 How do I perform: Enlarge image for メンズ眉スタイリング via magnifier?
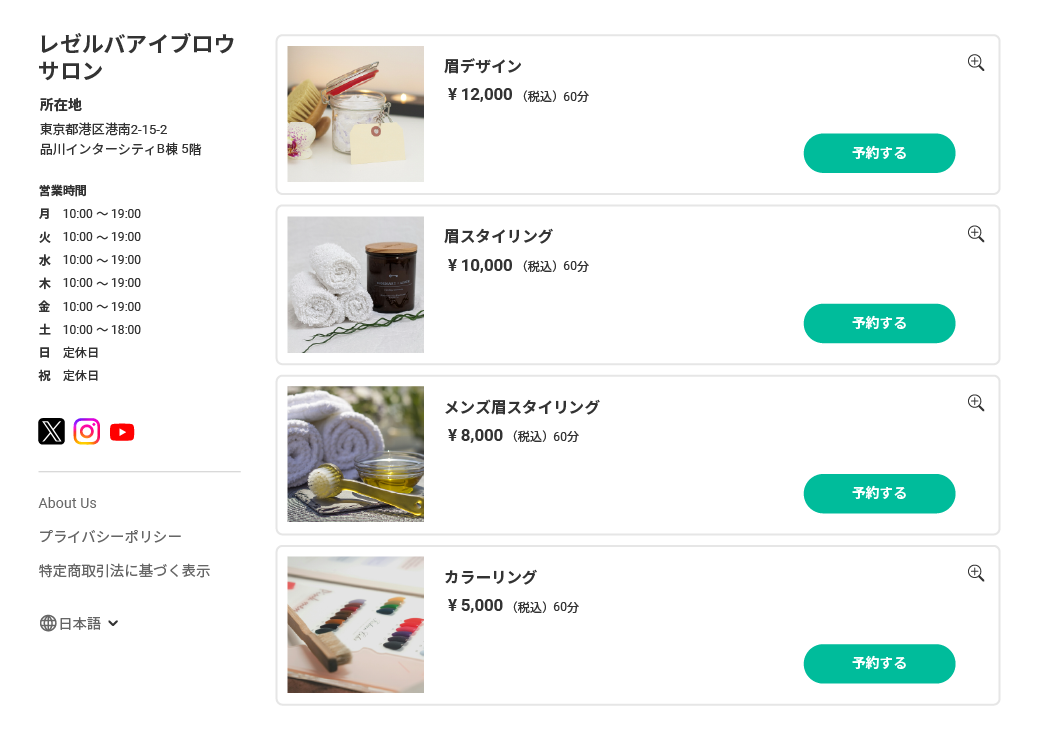pos(976,403)
